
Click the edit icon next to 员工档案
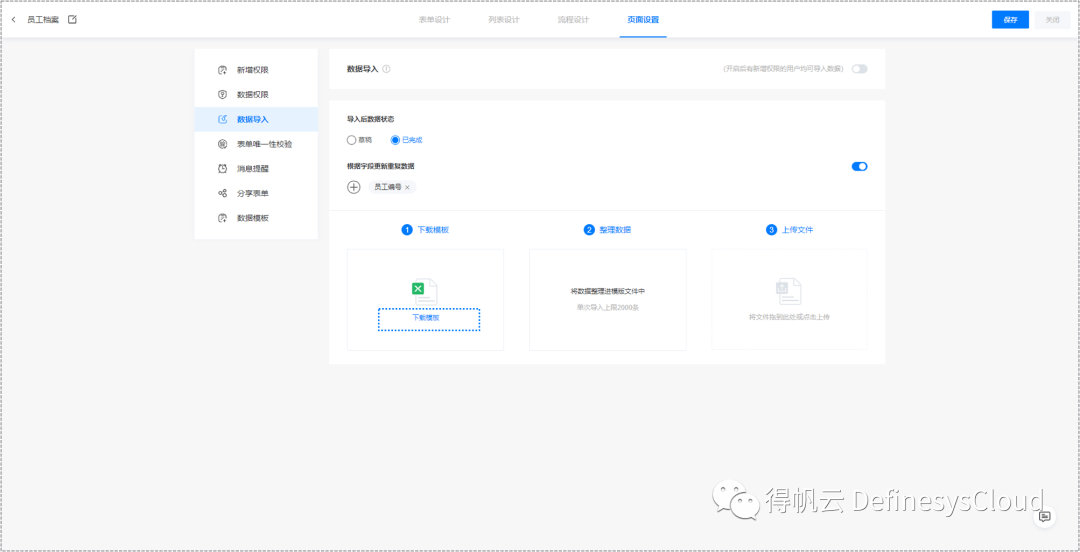[x=72, y=19]
